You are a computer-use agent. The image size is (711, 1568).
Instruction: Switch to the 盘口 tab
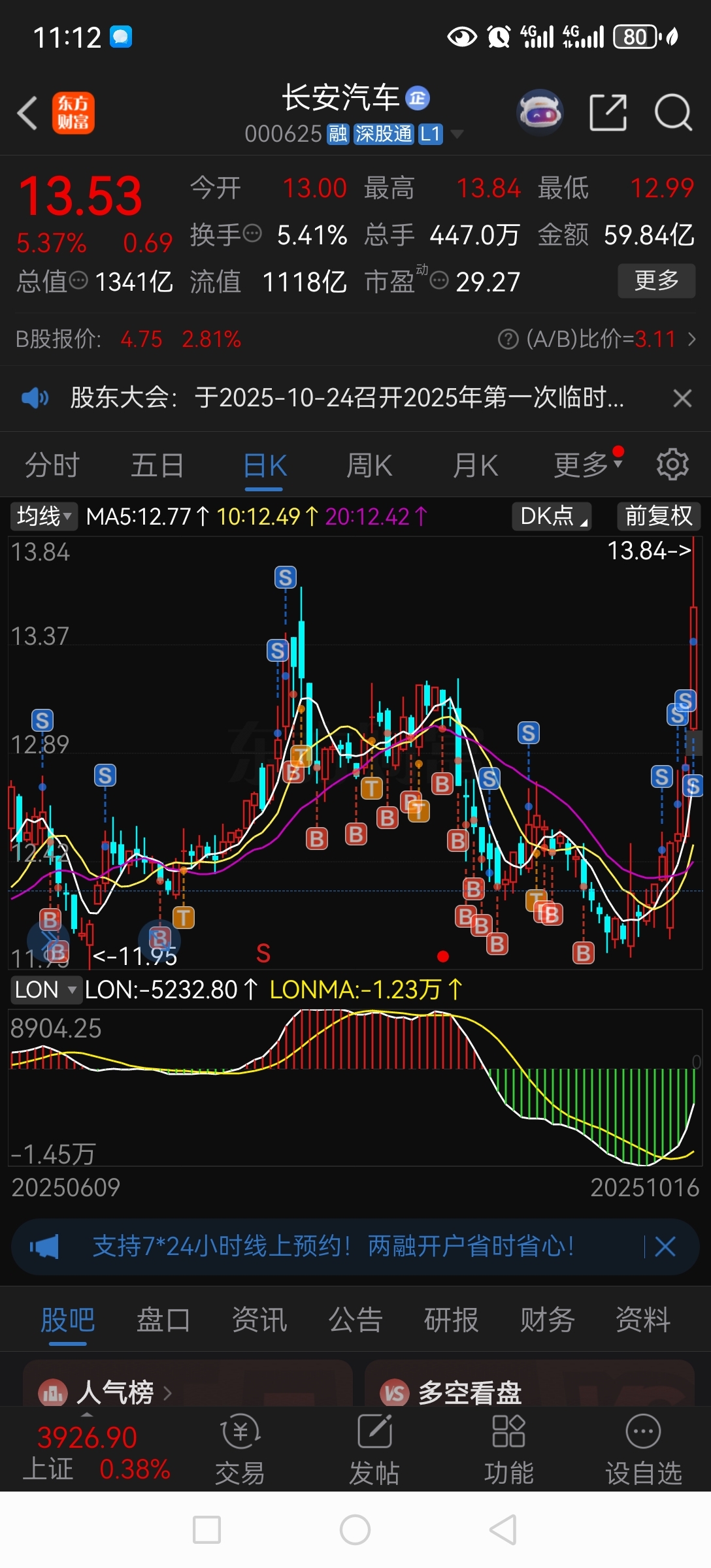click(163, 1320)
